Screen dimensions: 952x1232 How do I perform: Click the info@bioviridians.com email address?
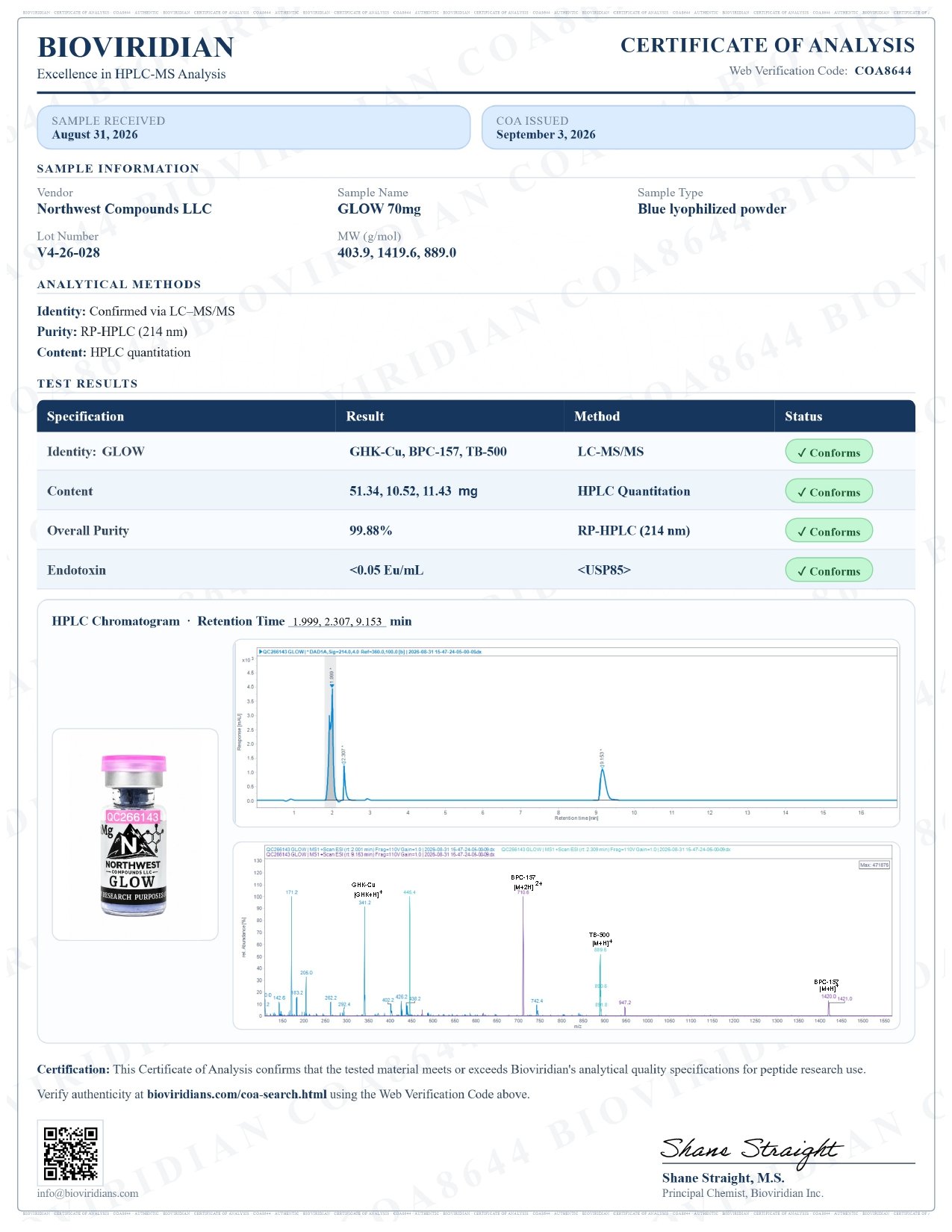point(87,1193)
